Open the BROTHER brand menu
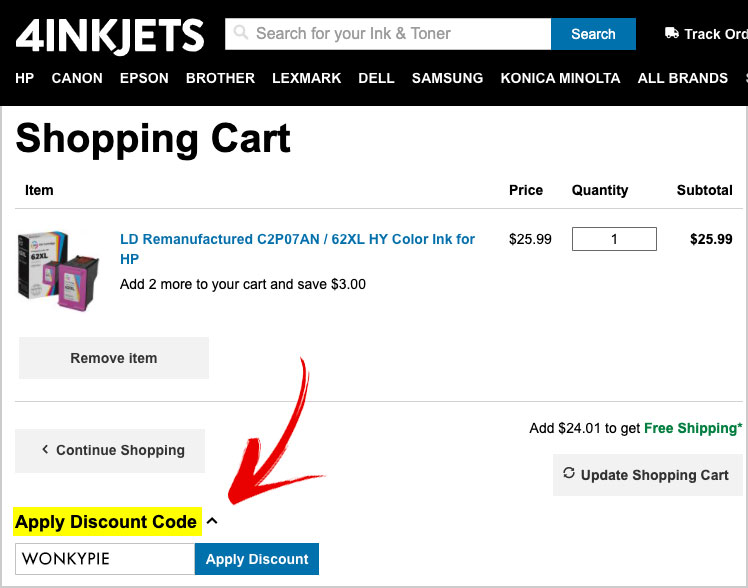The height and width of the screenshot is (588, 748). coord(220,78)
